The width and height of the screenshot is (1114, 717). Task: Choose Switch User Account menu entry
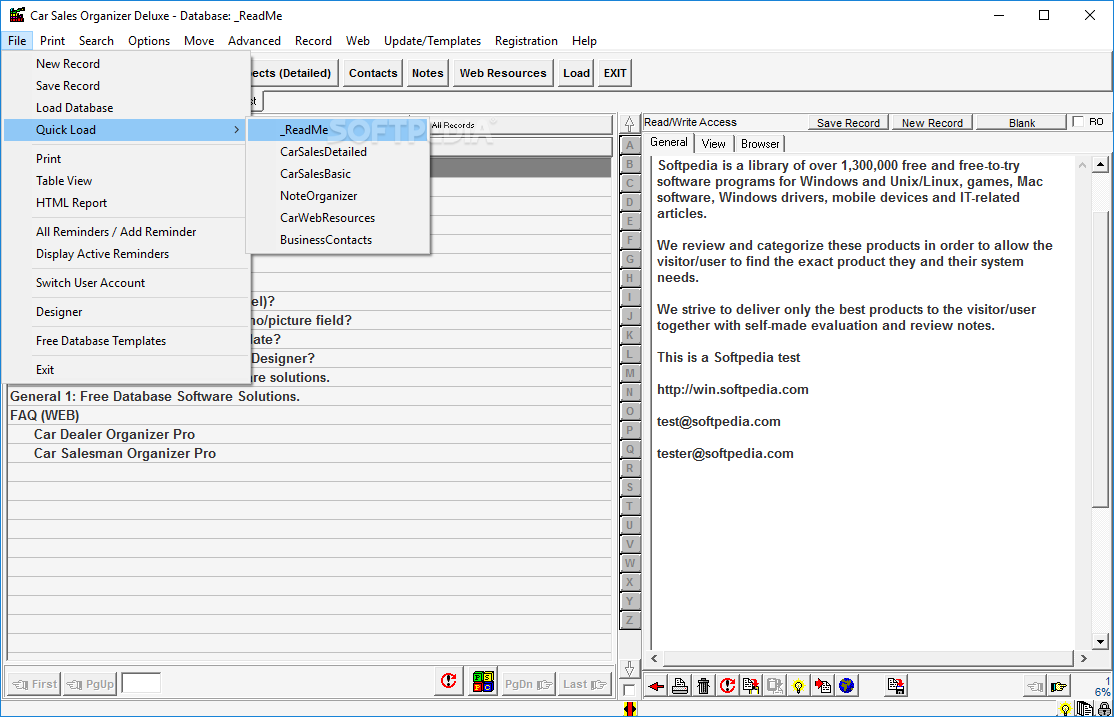pos(127,282)
